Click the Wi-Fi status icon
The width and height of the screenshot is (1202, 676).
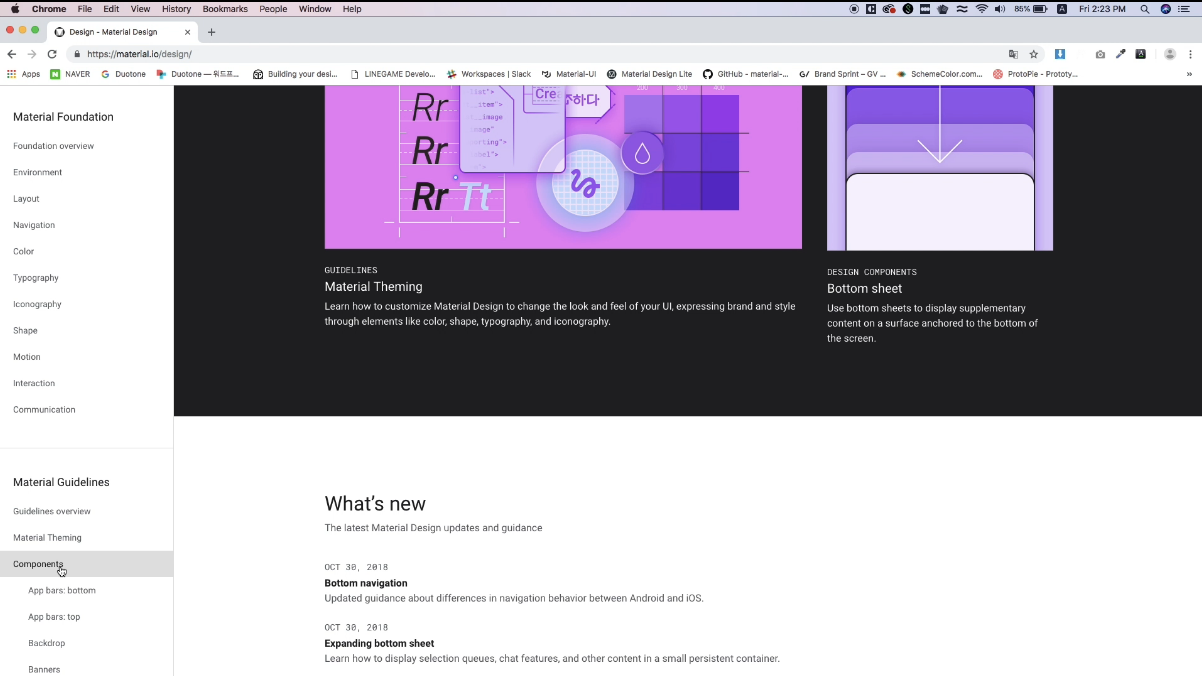[982, 9]
